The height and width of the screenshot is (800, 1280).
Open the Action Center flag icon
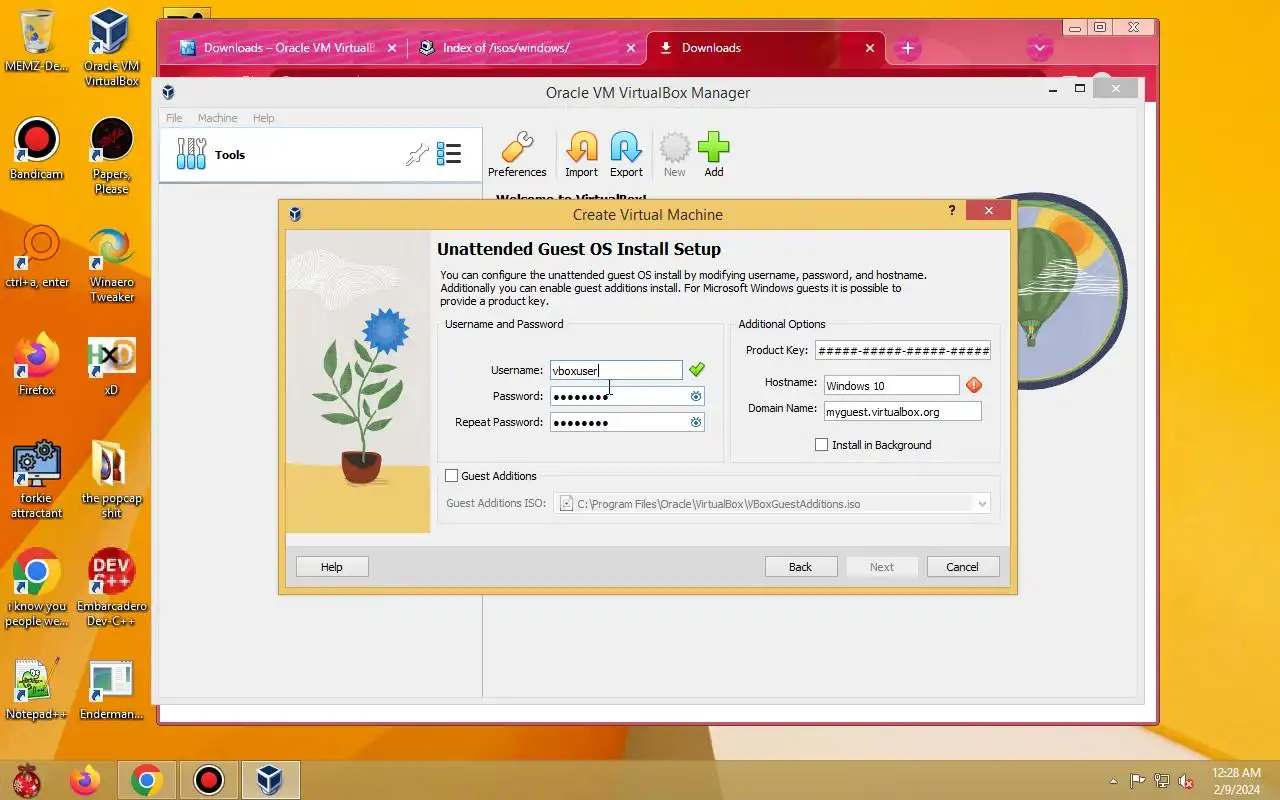pos(1138,781)
